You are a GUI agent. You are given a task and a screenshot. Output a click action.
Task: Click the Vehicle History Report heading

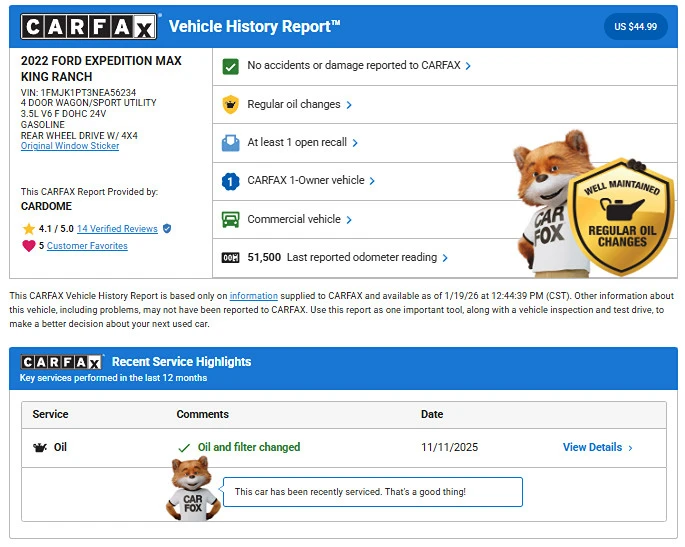(x=254, y=27)
